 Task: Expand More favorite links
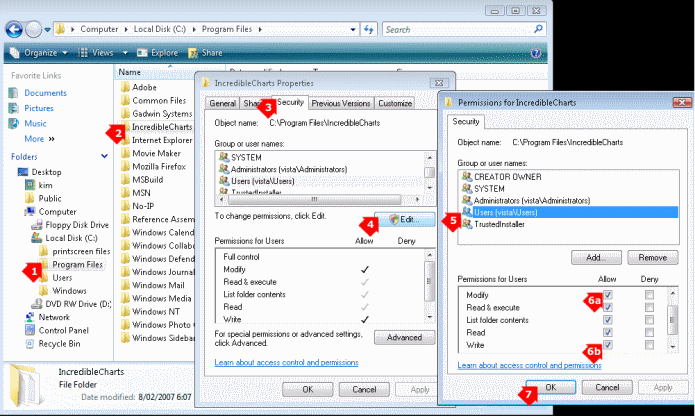point(39,139)
